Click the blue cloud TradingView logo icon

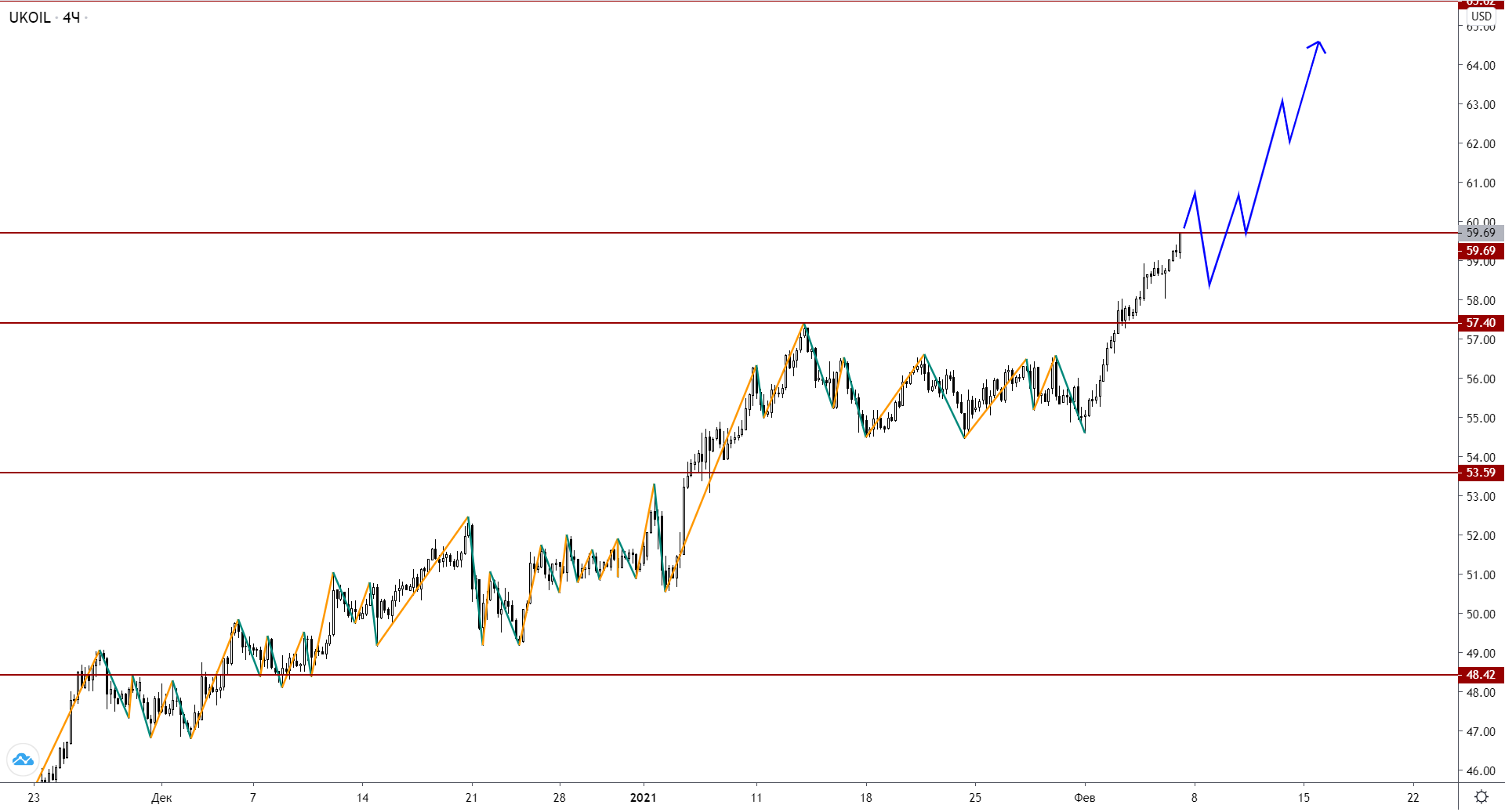pyautogui.click(x=23, y=759)
